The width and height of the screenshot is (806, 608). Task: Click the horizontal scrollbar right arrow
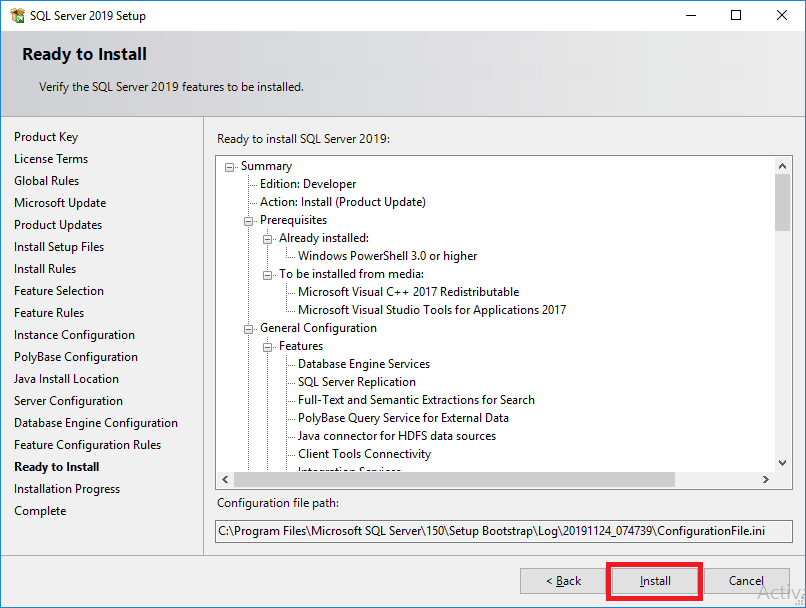[766, 480]
